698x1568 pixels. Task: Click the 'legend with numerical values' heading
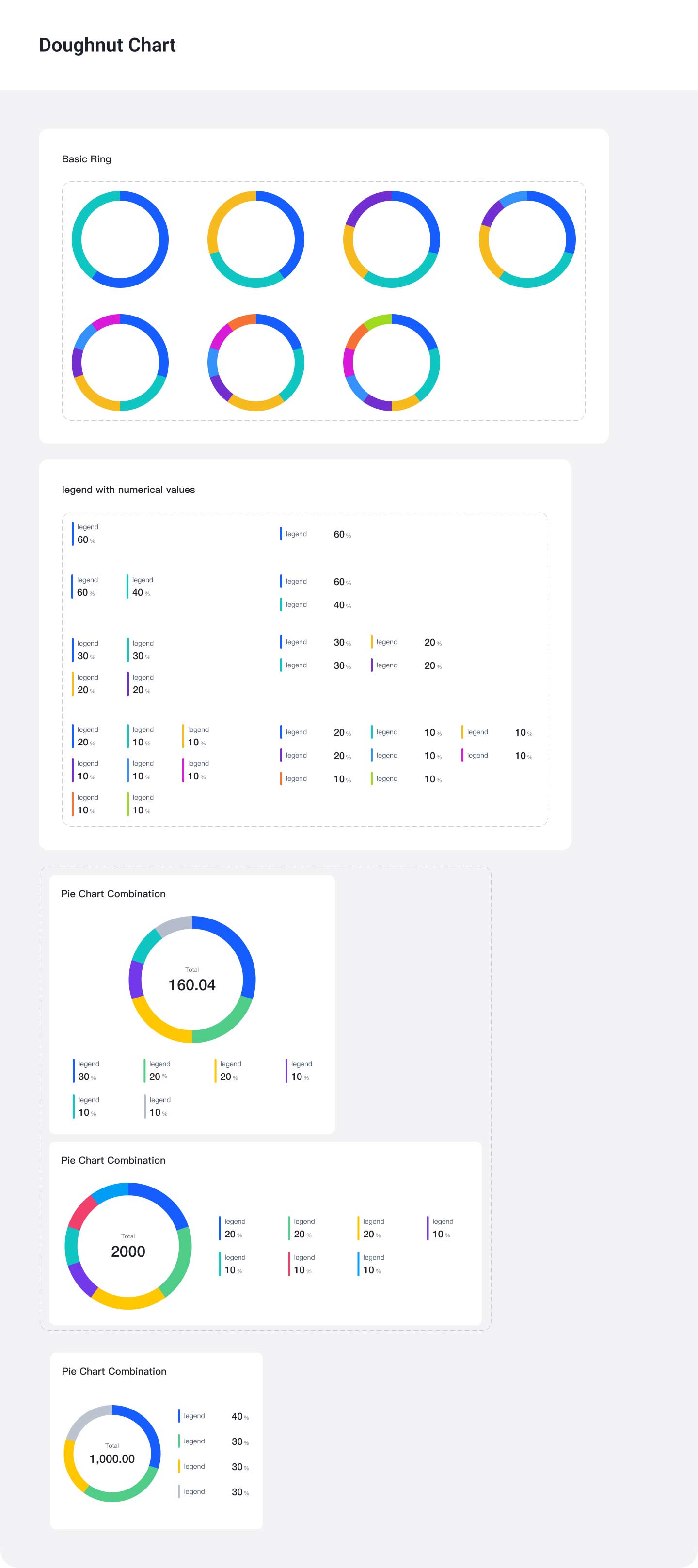tap(128, 490)
